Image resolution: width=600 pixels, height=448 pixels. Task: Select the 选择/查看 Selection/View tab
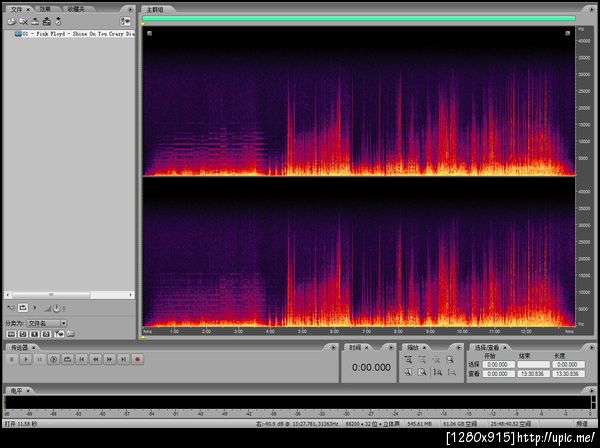(x=487, y=347)
